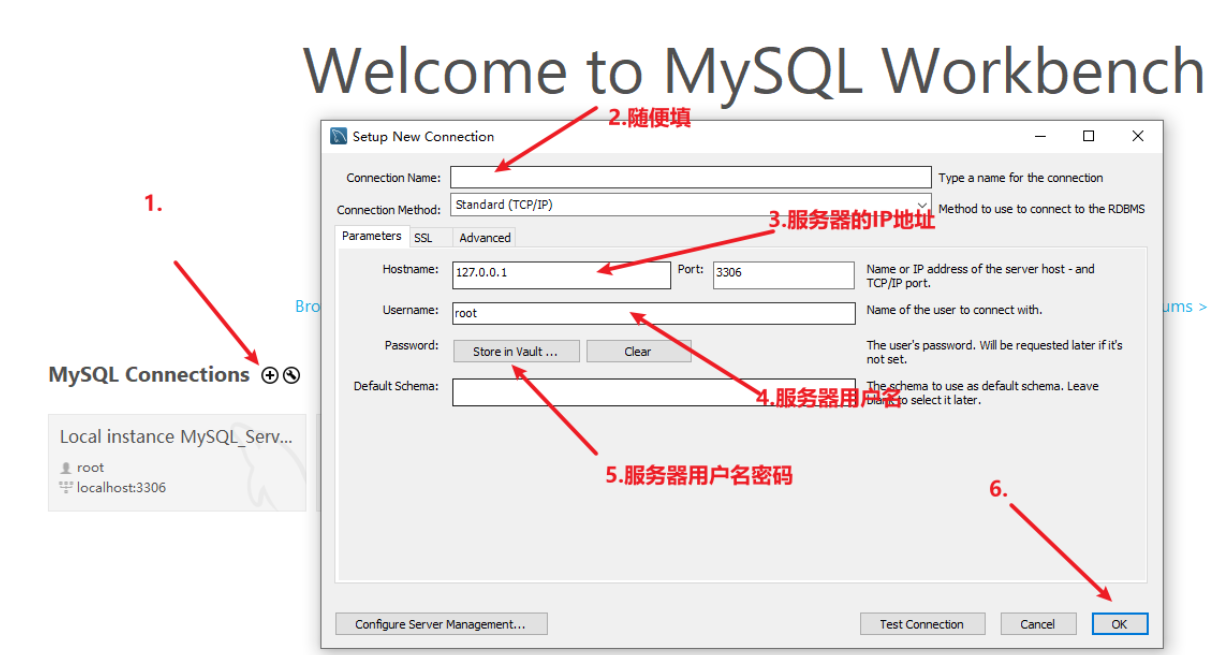Click the root user icon on connection tile

[64, 467]
